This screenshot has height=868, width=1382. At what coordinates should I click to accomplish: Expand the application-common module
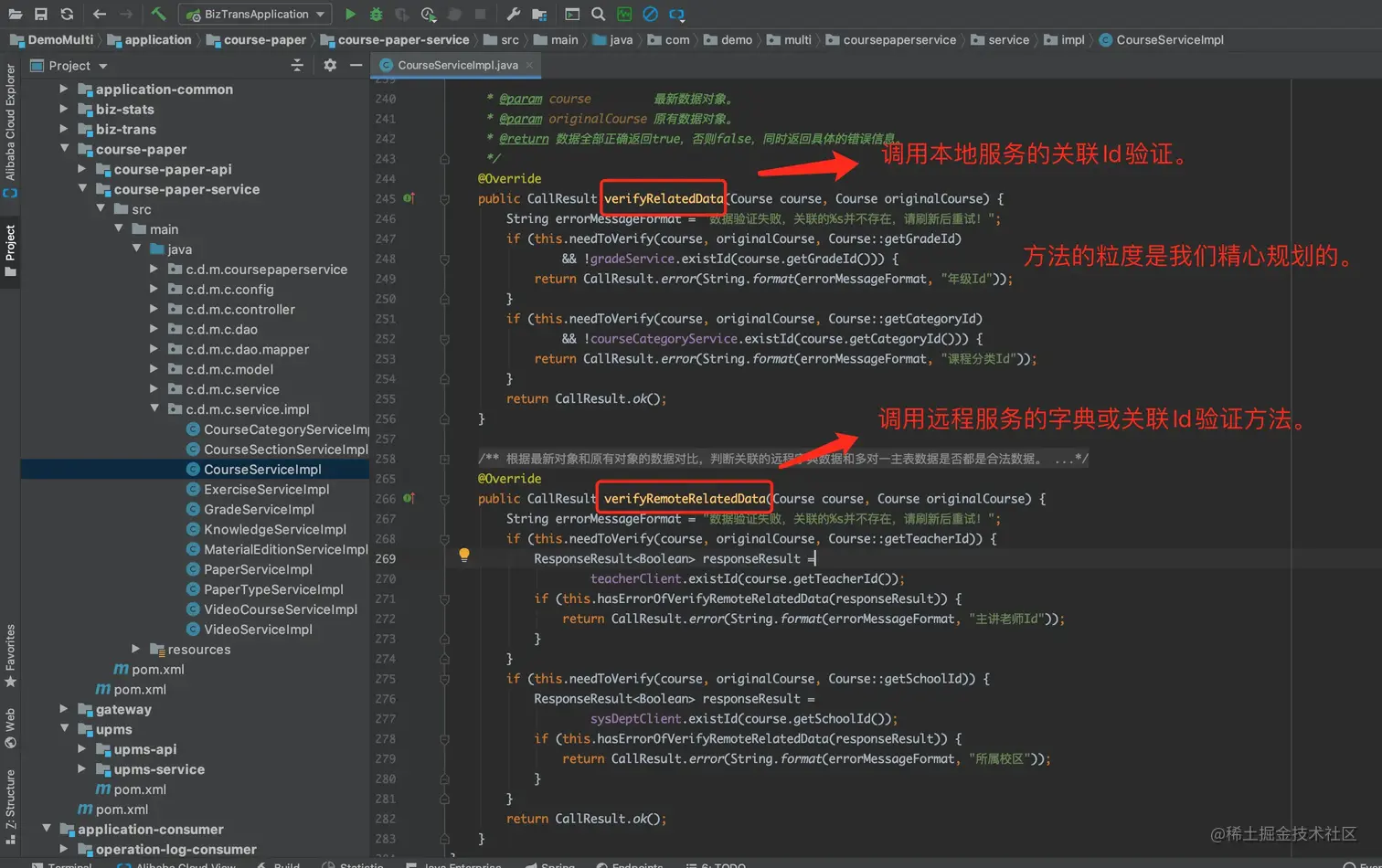tap(64, 89)
